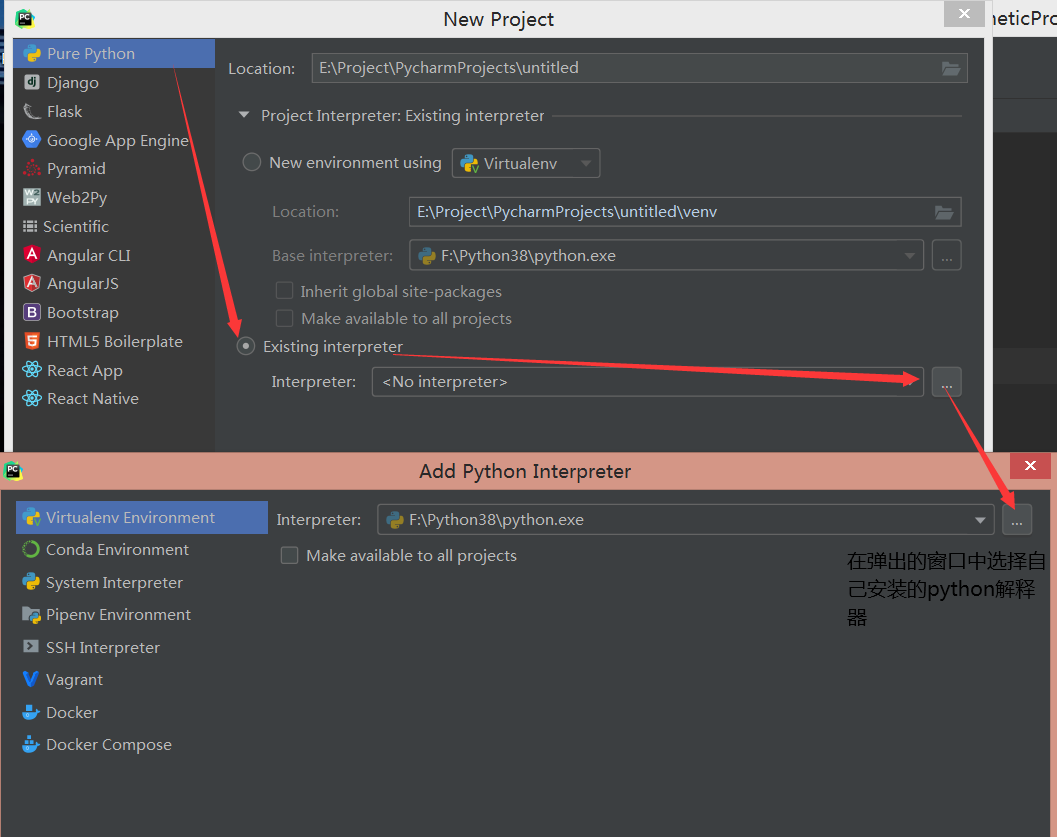The image size is (1057, 837).
Task: Choose Conda Environment entry
Action: pyautogui.click(x=142, y=549)
